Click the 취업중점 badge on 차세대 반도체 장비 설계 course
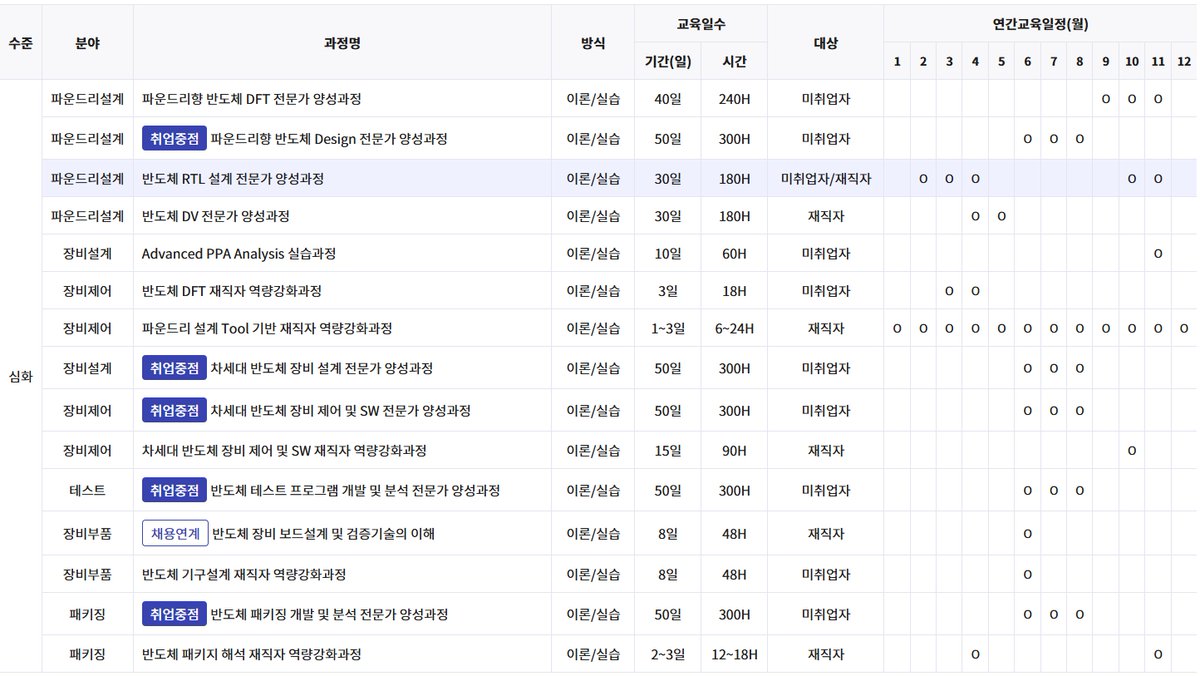This screenshot has width=1200, height=676. (174, 368)
